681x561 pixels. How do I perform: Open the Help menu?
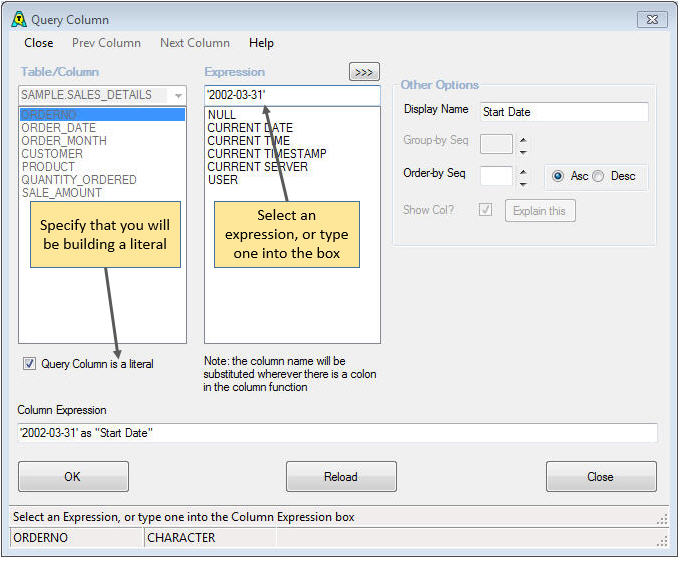click(261, 43)
